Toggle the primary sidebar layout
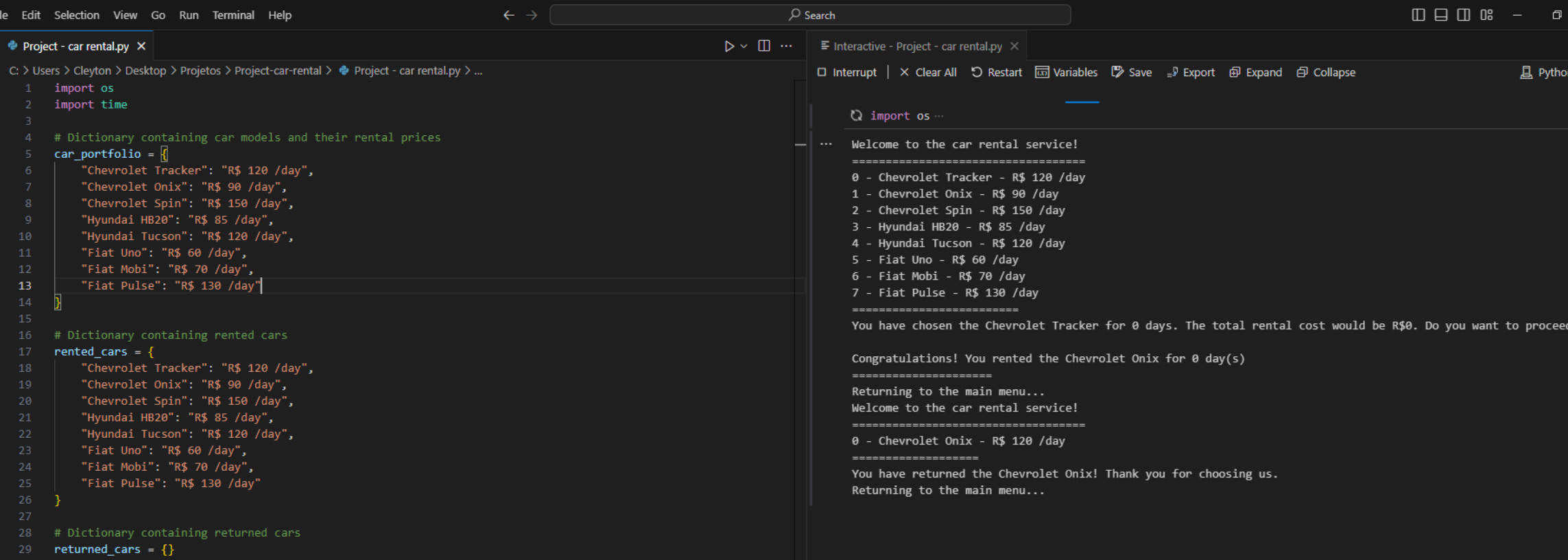 1418,15
